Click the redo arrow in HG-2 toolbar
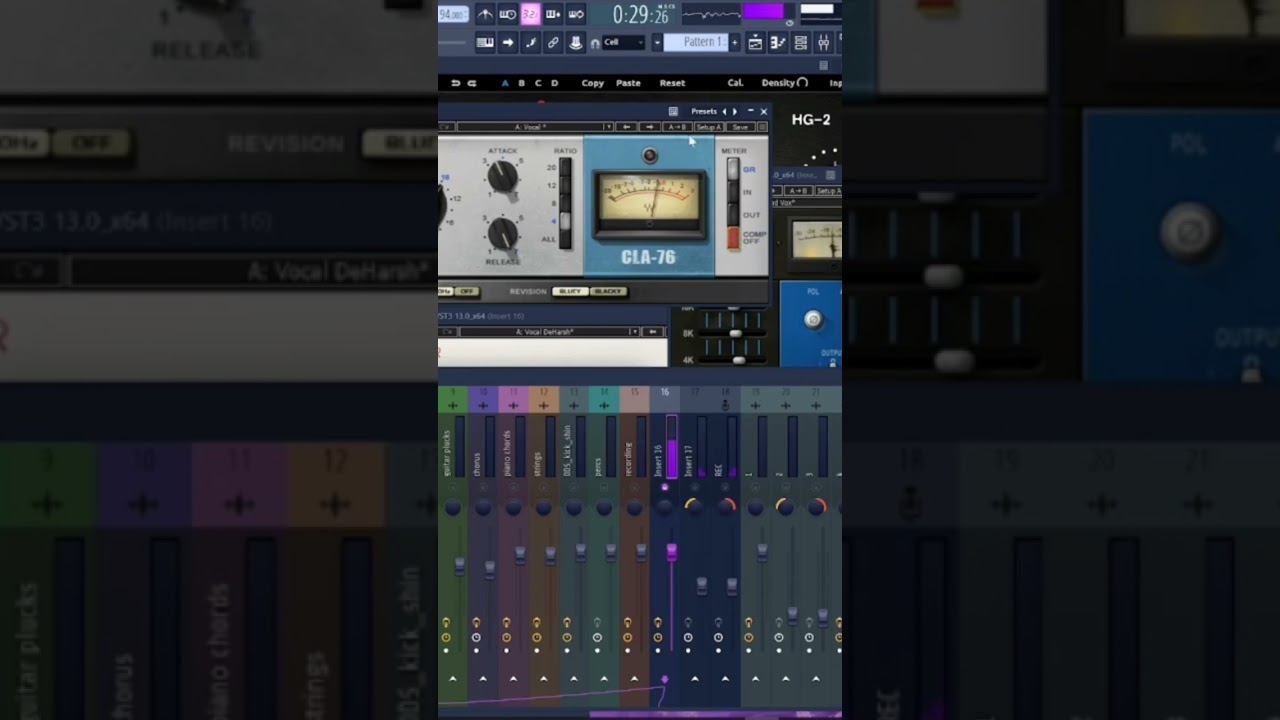1280x720 pixels. 472,83
